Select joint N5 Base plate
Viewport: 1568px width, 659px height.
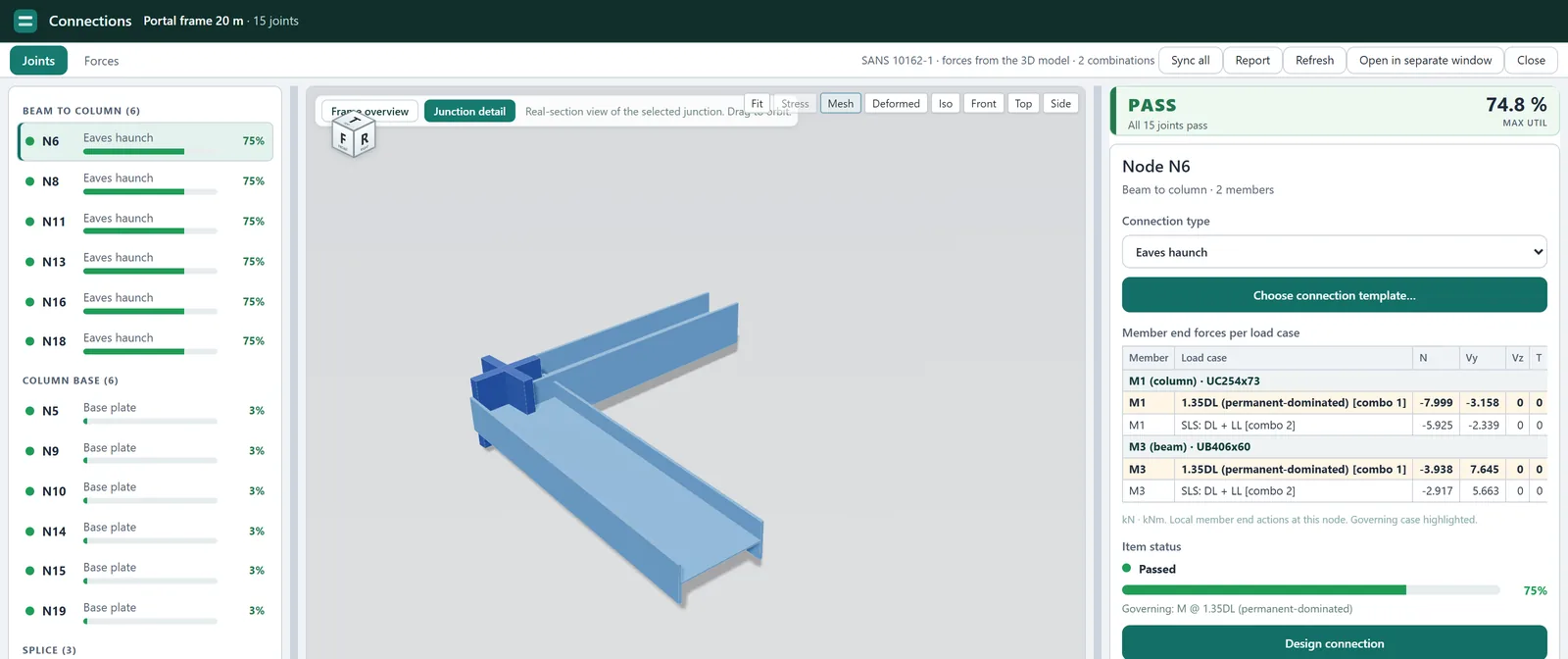click(x=145, y=411)
